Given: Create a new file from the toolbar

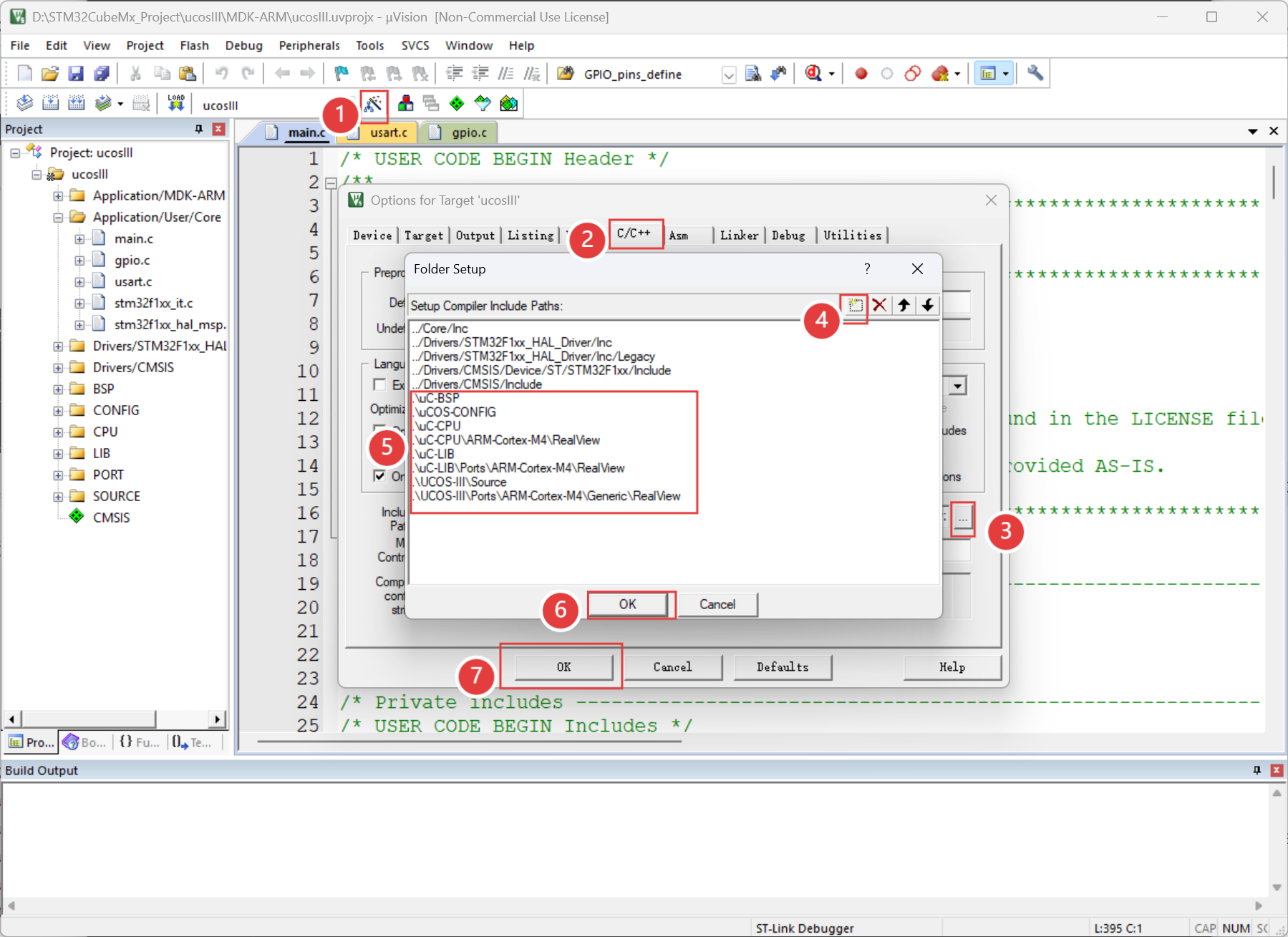Looking at the screenshot, I should pyautogui.click(x=24, y=74).
